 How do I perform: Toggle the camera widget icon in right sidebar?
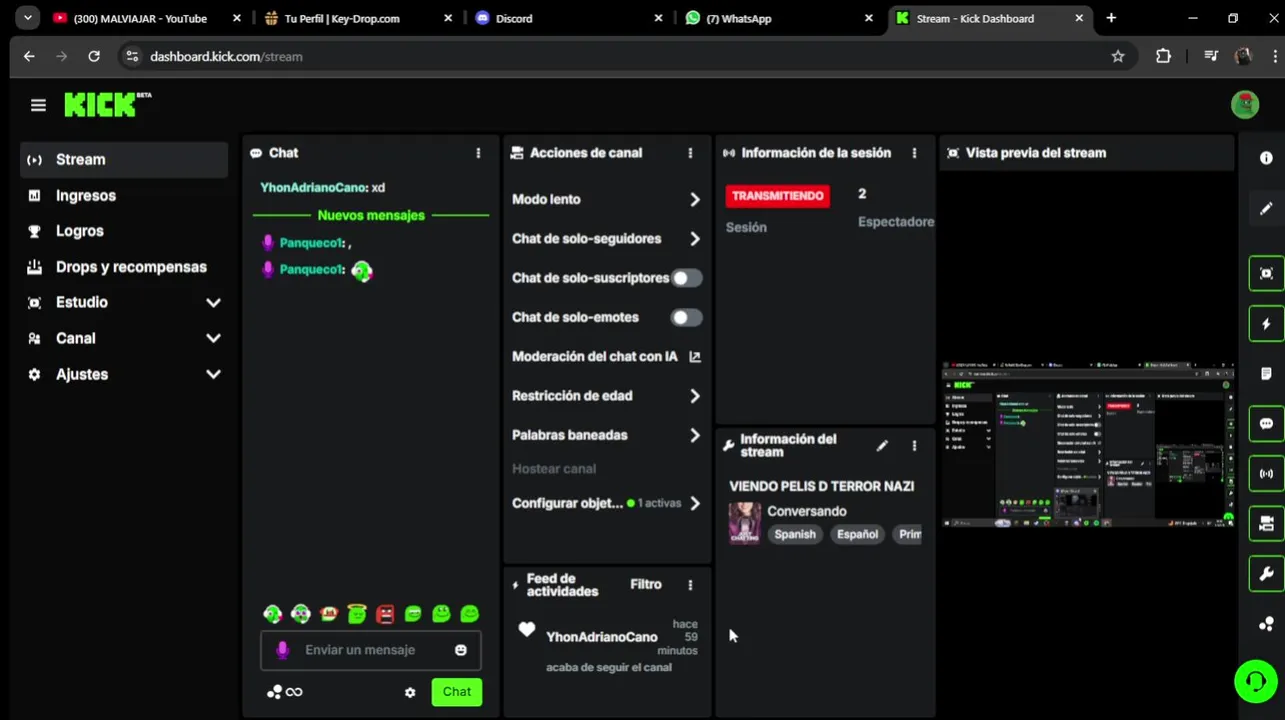(x=1266, y=524)
